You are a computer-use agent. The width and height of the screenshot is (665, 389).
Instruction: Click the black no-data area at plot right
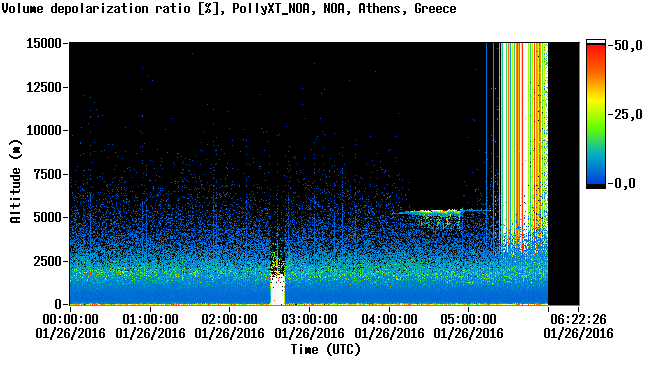click(x=564, y=174)
